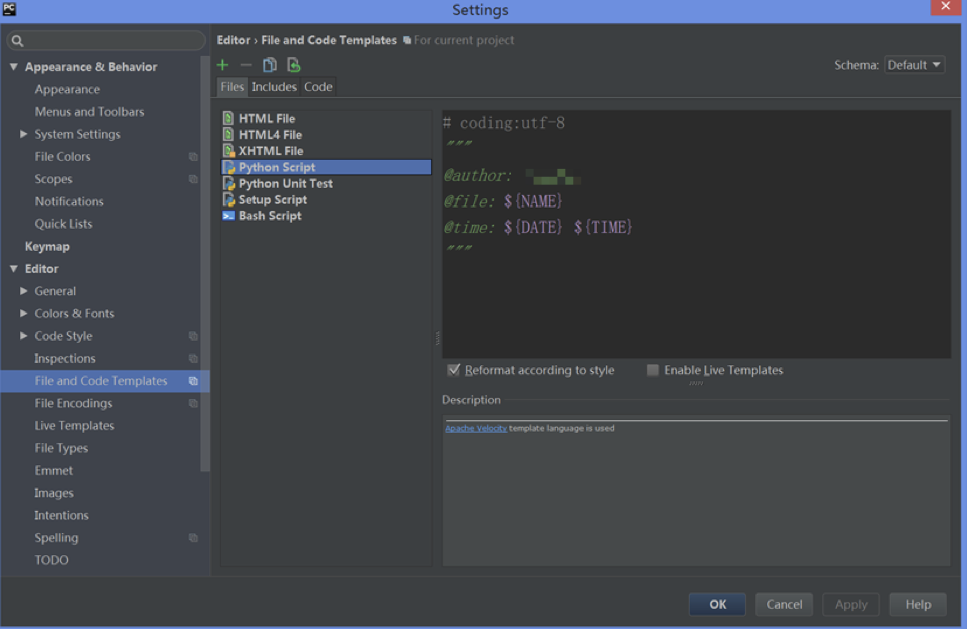
Task: Click the PyCharm logo in title bar
Action: click(x=9, y=9)
